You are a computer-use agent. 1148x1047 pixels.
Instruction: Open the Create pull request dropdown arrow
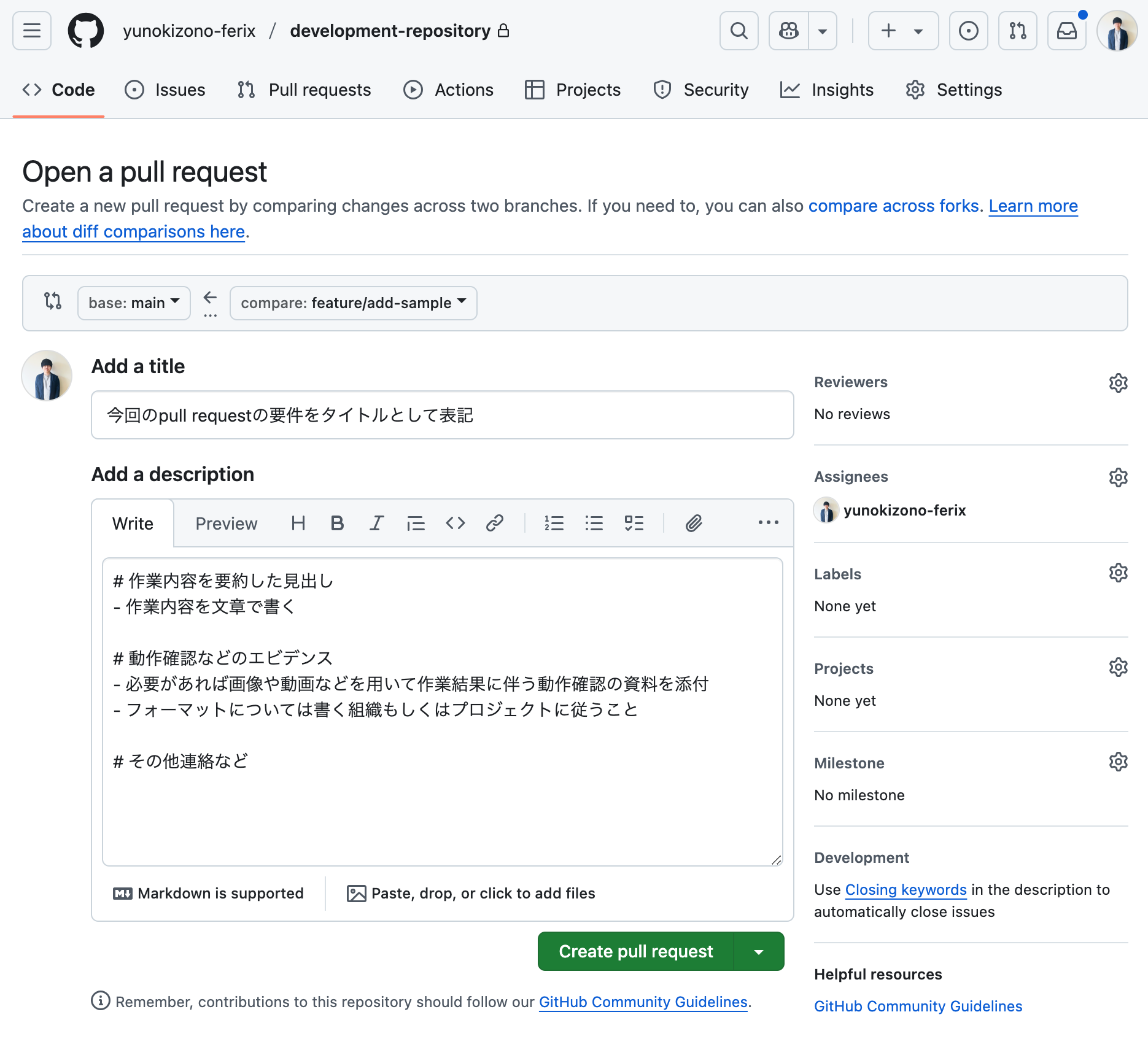coord(758,951)
